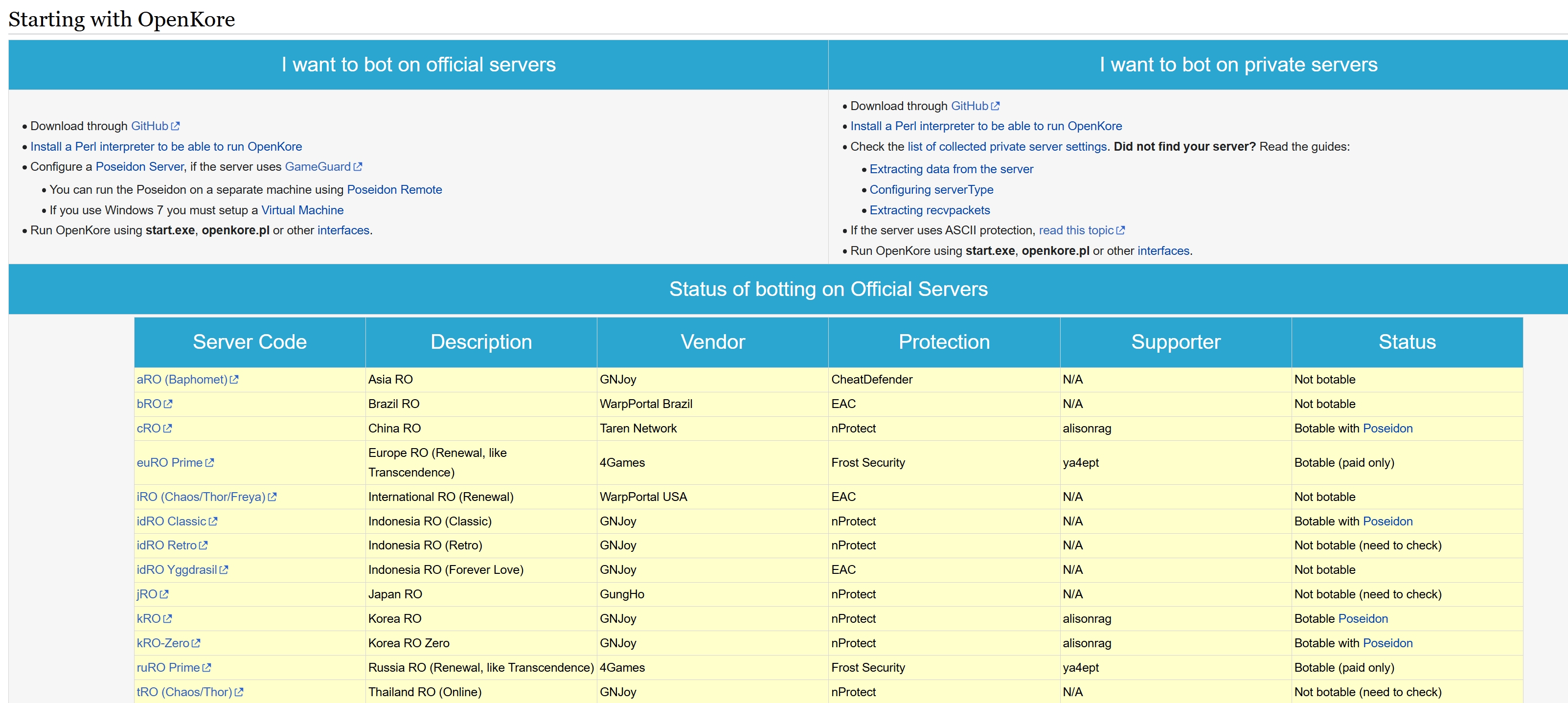Click external-link icon beside tRO (Chaos/Thor)
1568x703 pixels.
(x=239, y=692)
